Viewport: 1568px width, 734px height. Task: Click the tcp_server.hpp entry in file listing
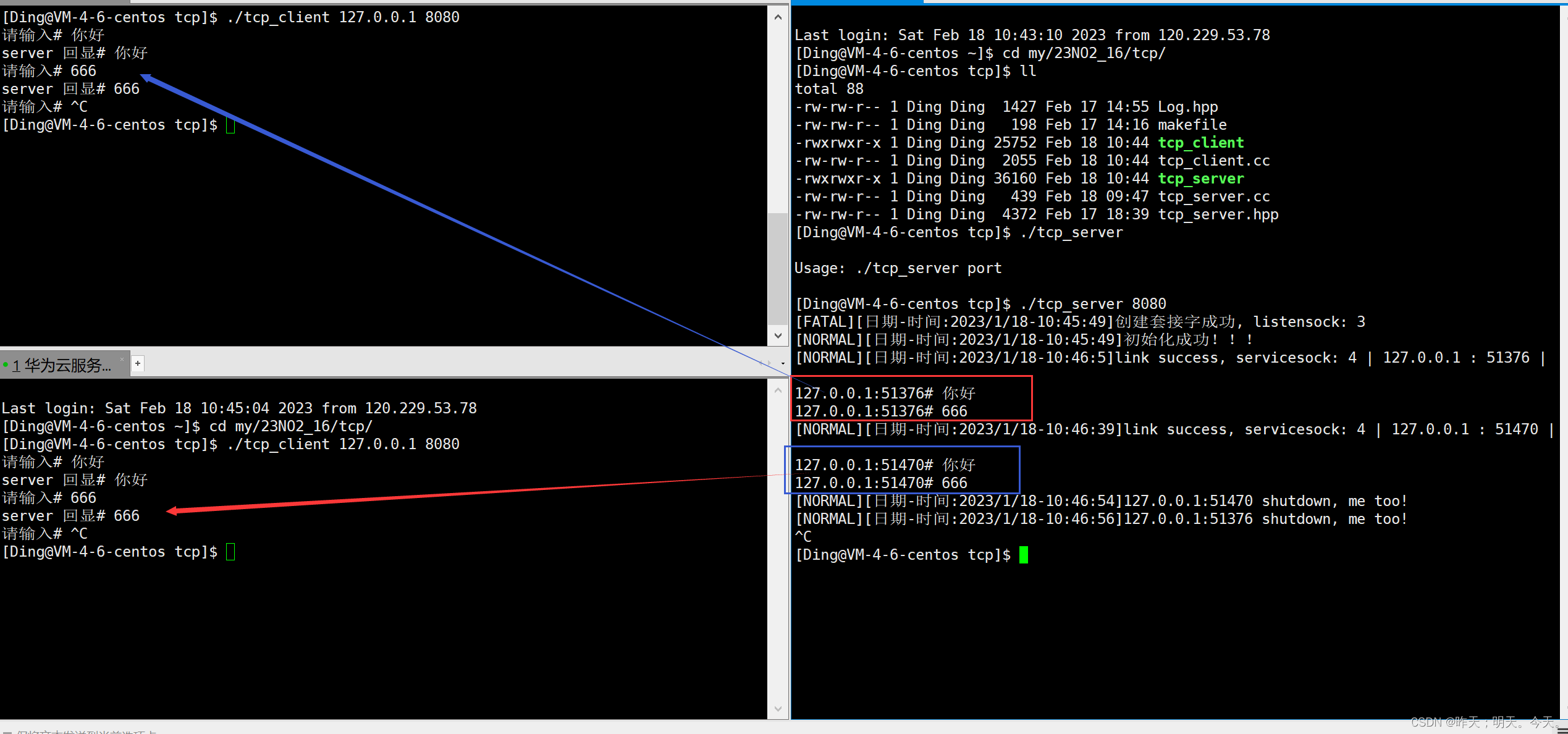[1217, 214]
